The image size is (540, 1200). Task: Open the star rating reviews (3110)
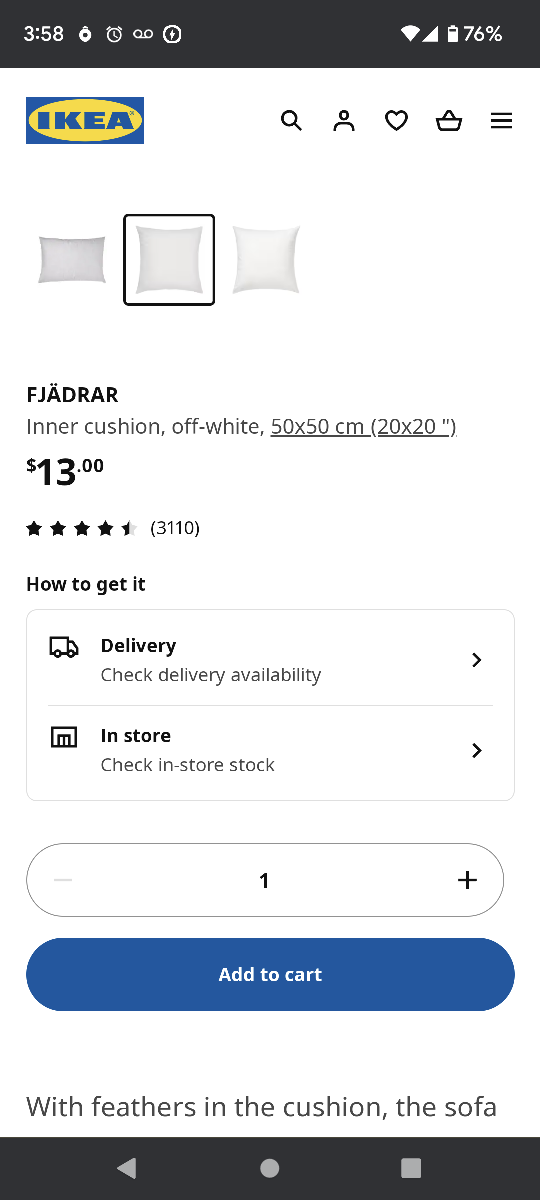[113, 528]
